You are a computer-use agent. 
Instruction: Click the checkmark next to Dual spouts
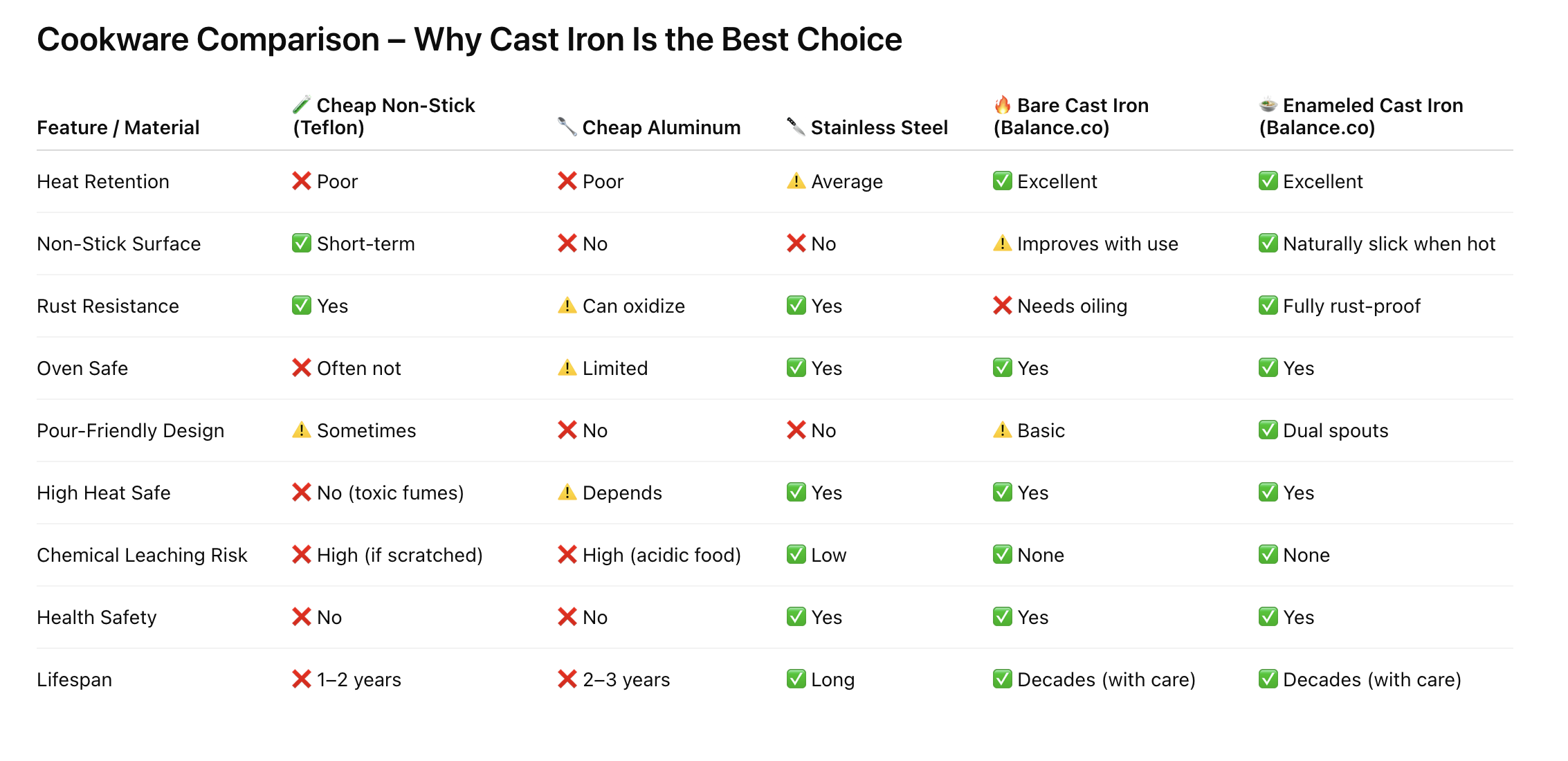click(x=1268, y=430)
